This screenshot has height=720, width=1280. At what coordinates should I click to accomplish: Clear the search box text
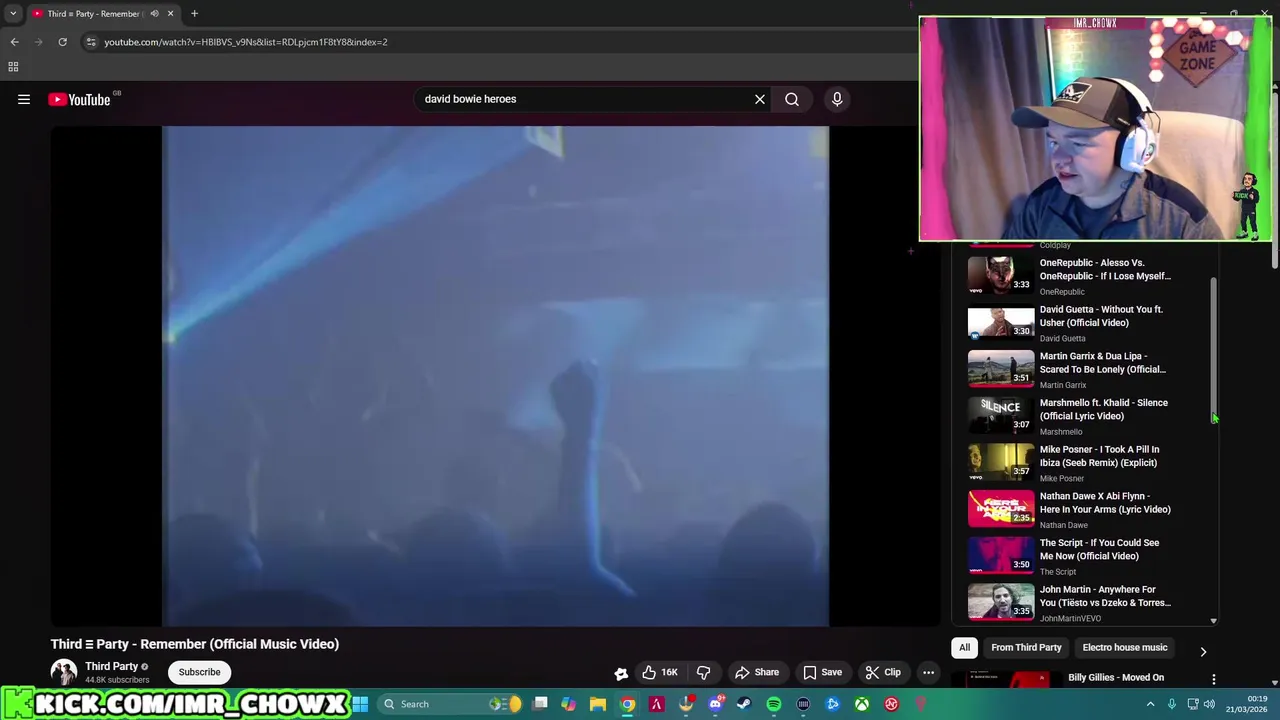point(760,99)
